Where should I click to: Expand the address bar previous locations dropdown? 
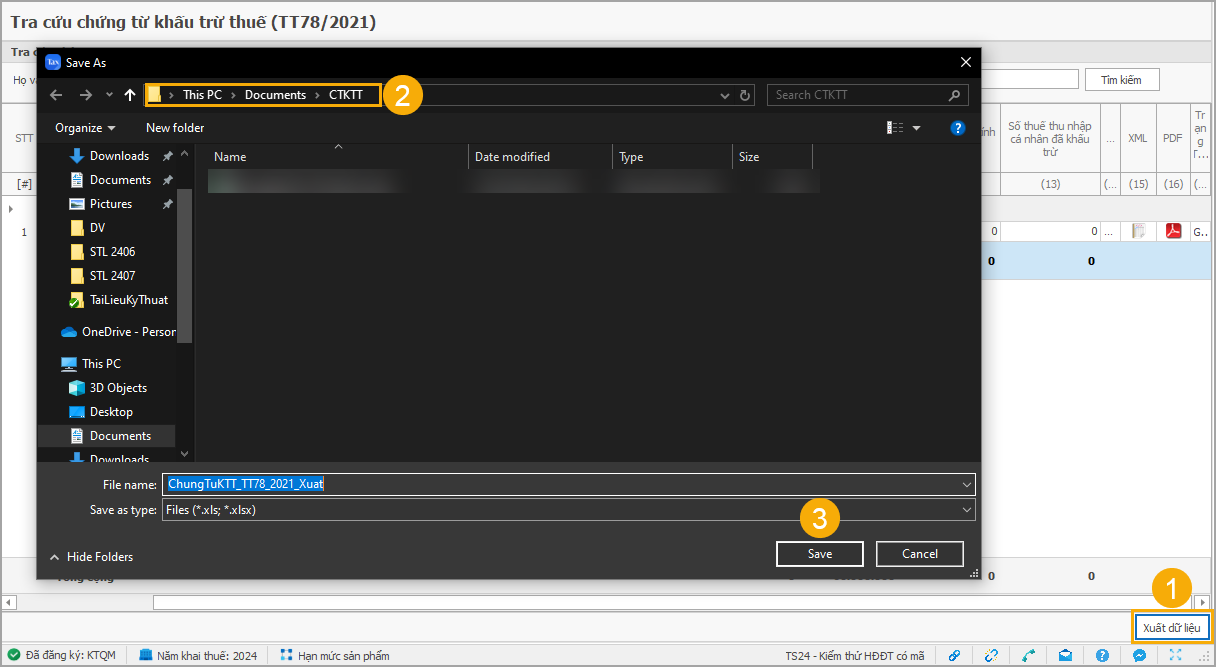pyautogui.click(x=726, y=95)
